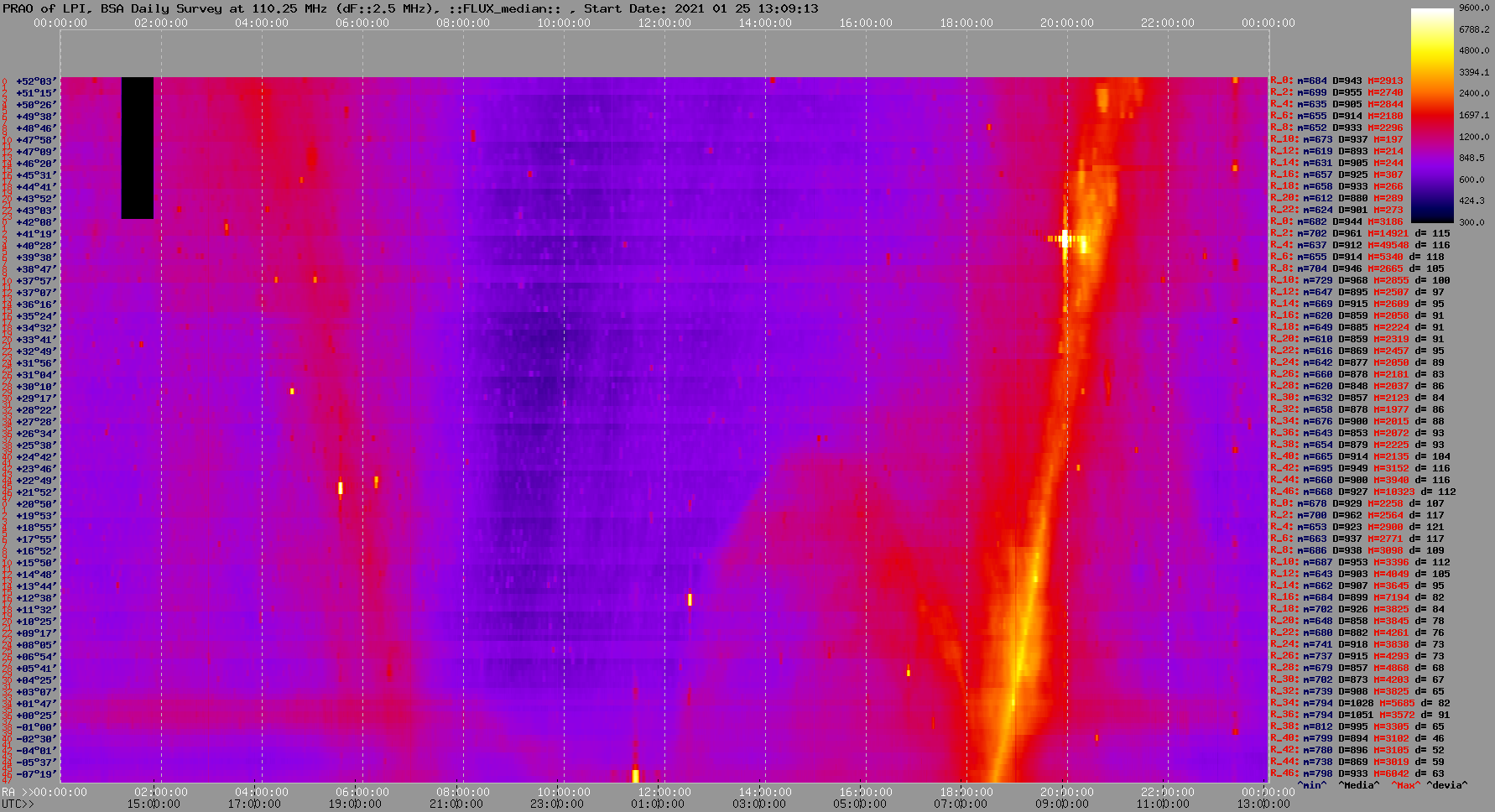This screenshot has height=812, width=1495.
Task: Click the '^min^' legend label
Action: click(x=1312, y=786)
